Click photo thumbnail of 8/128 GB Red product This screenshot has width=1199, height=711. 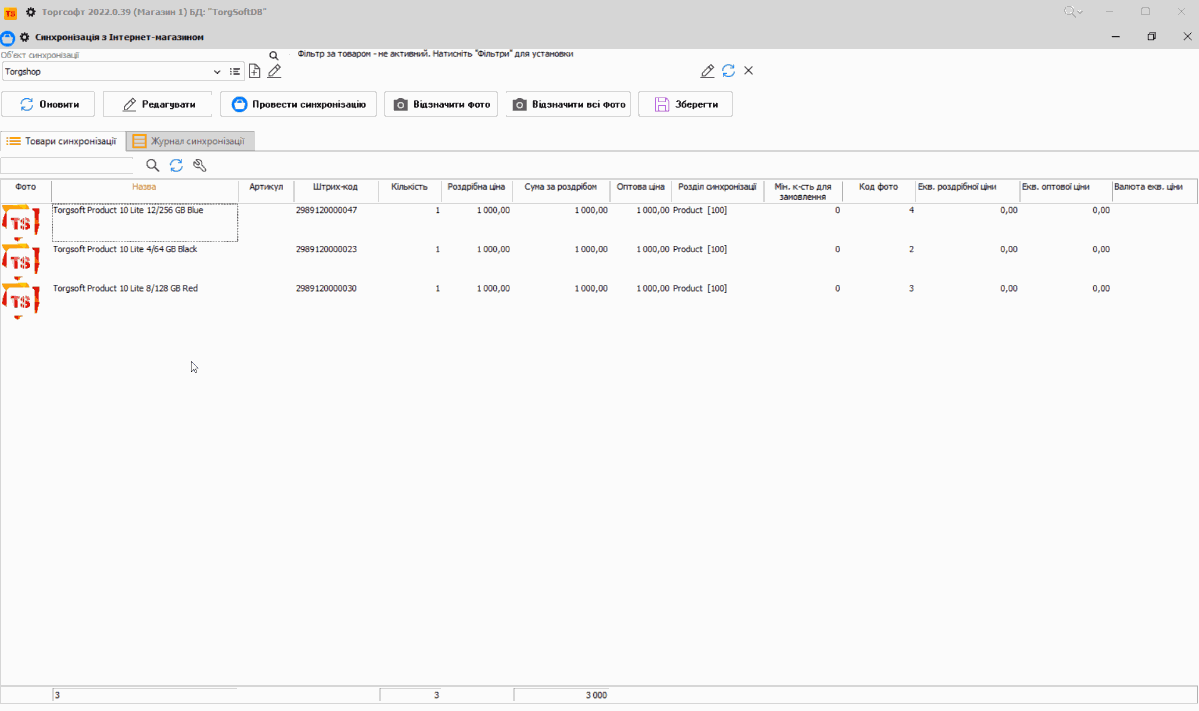[21, 299]
